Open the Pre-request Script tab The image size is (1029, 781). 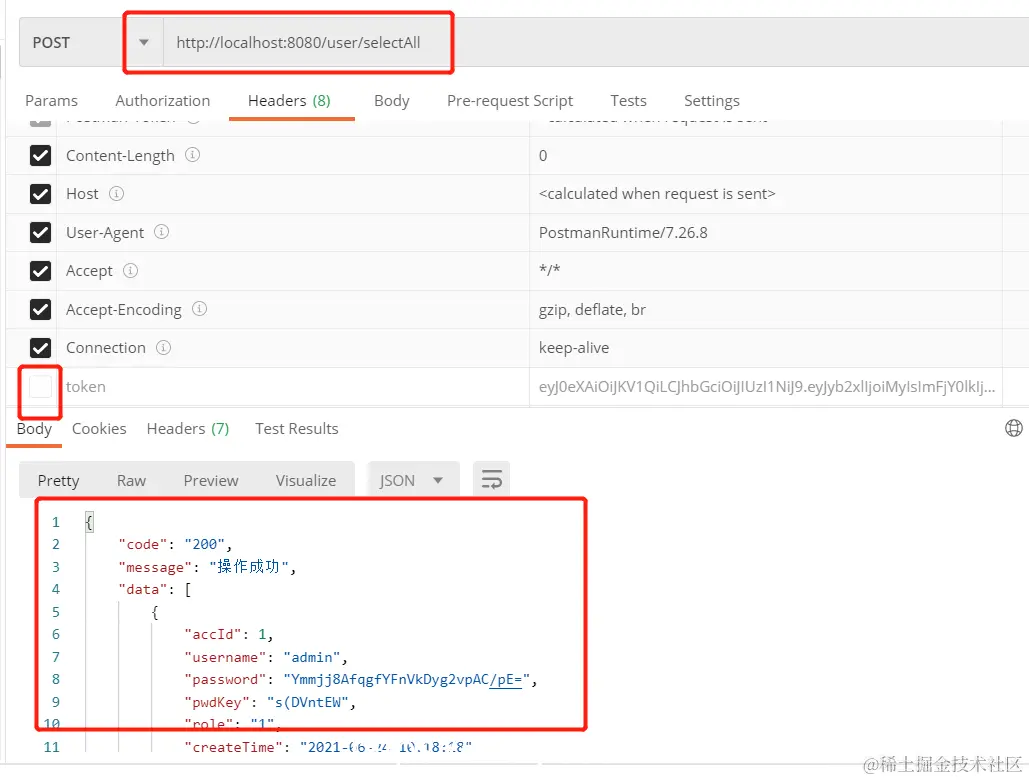510,100
